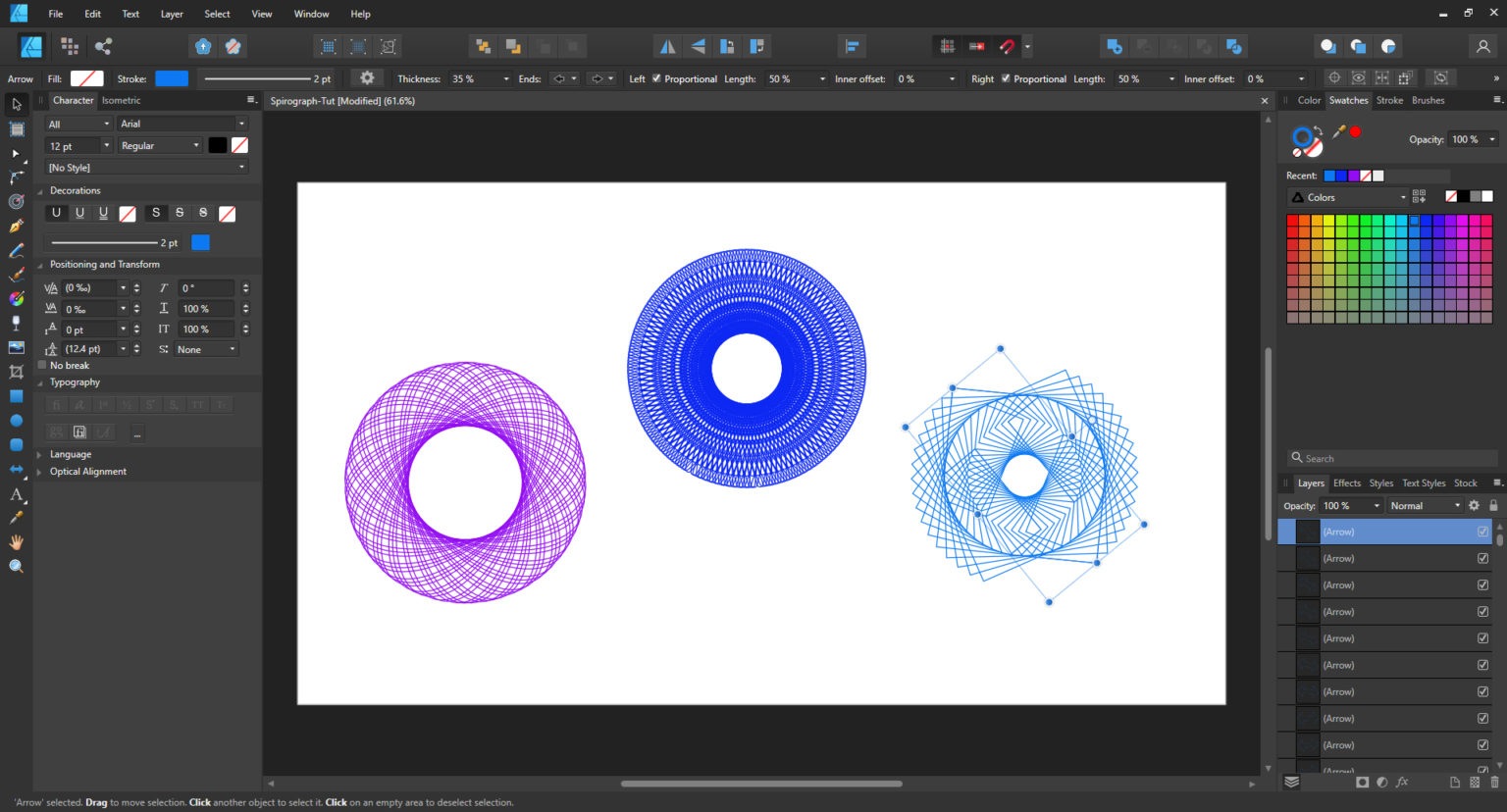The image size is (1507, 812).
Task: Expand the Typography section
Action: (40, 382)
